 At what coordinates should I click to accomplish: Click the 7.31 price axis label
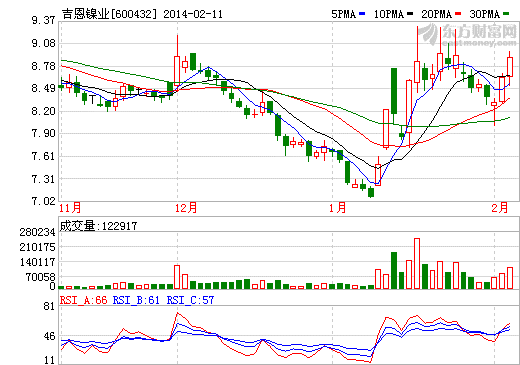pyautogui.click(x=43, y=179)
